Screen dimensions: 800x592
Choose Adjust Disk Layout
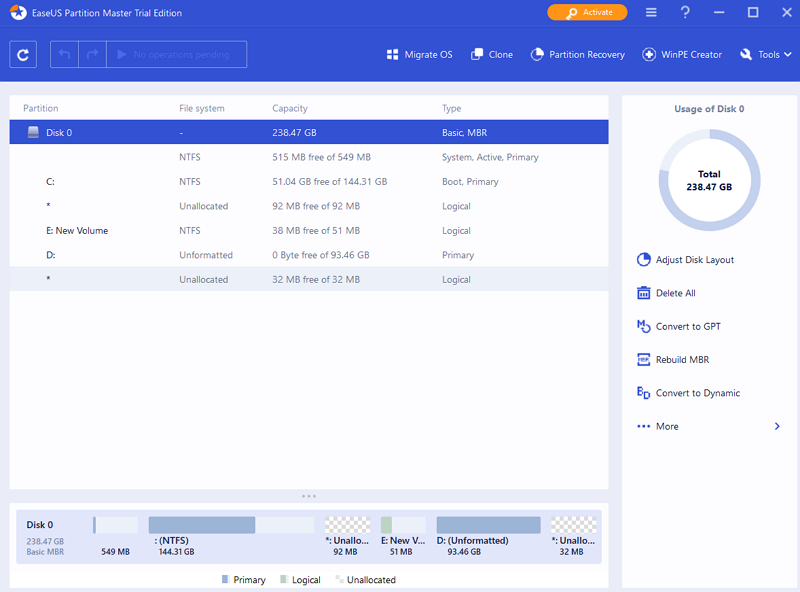click(694, 260)
